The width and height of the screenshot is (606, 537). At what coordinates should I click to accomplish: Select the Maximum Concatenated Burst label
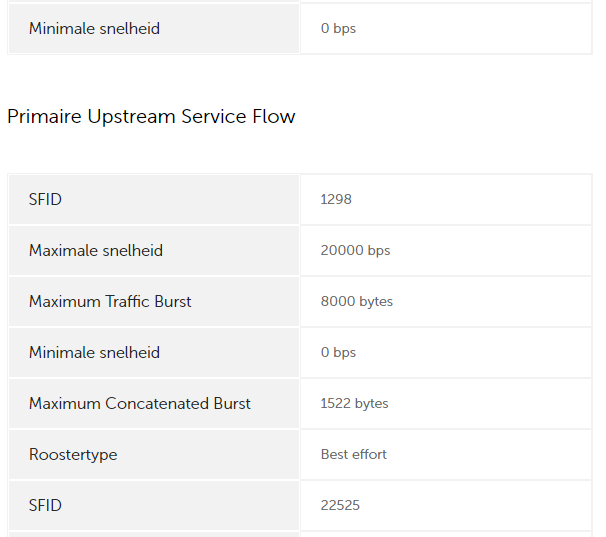[x=140, y=404]
